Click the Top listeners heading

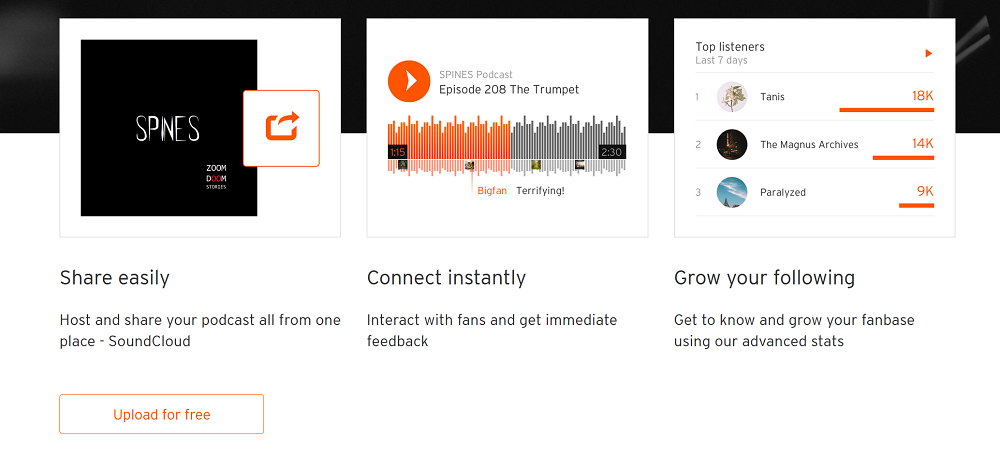[x=730, y=47]
